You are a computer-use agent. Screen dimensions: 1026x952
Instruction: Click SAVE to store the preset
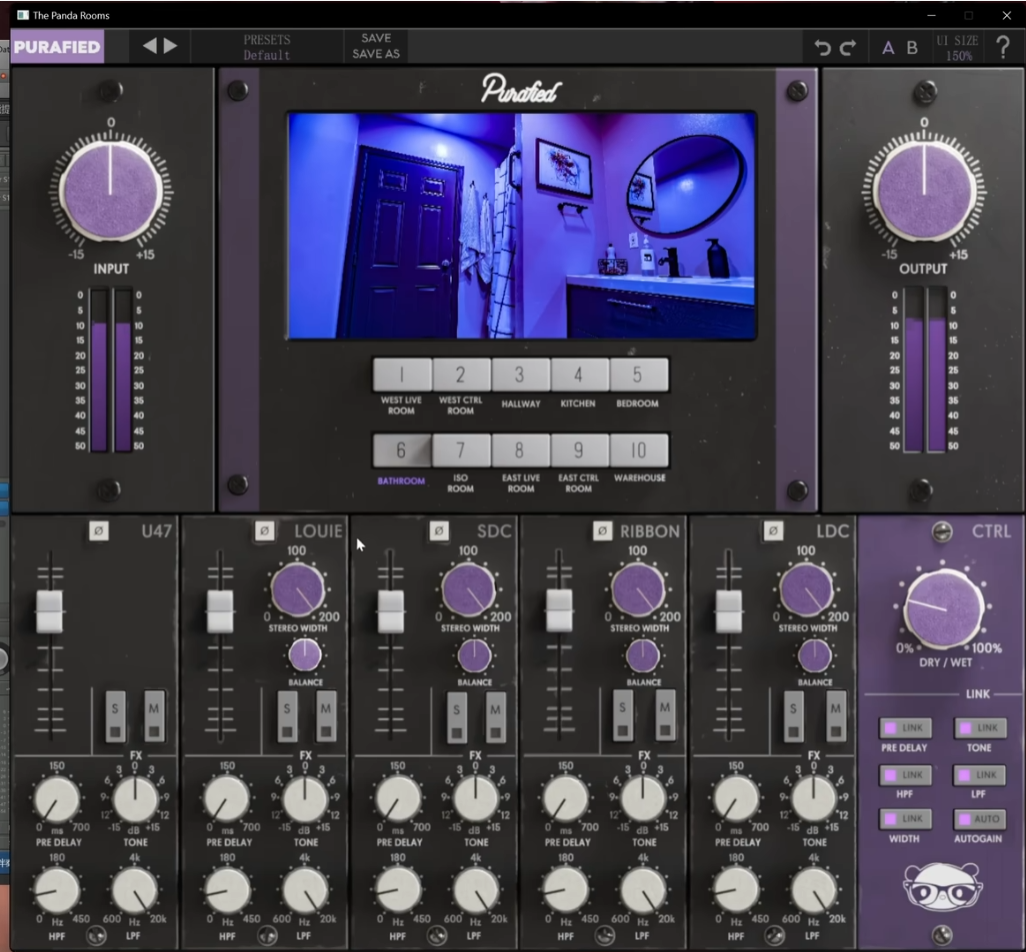pyautogui.click(x=376, y=39)
